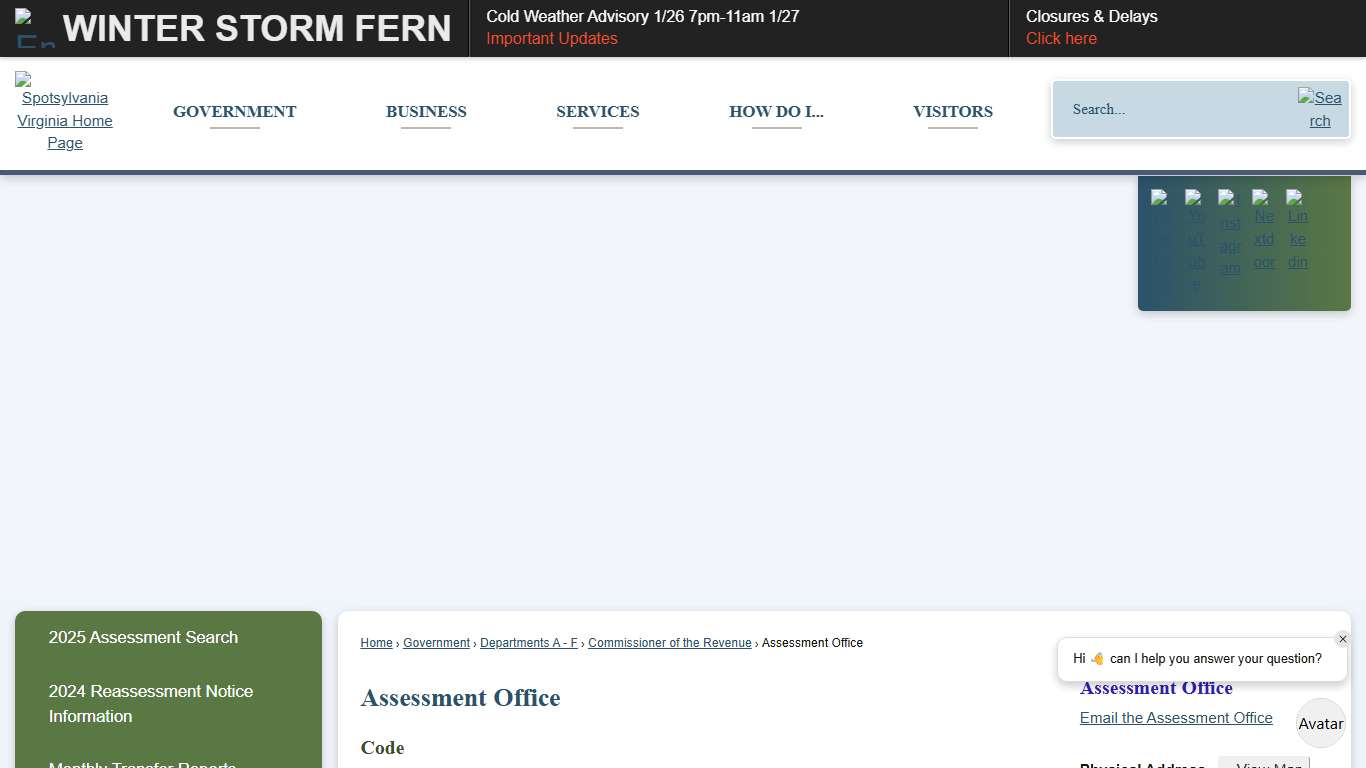Expand the HOW DO I... dropdown
Screen dimensions: 1366x768
(x=776, y=112)
